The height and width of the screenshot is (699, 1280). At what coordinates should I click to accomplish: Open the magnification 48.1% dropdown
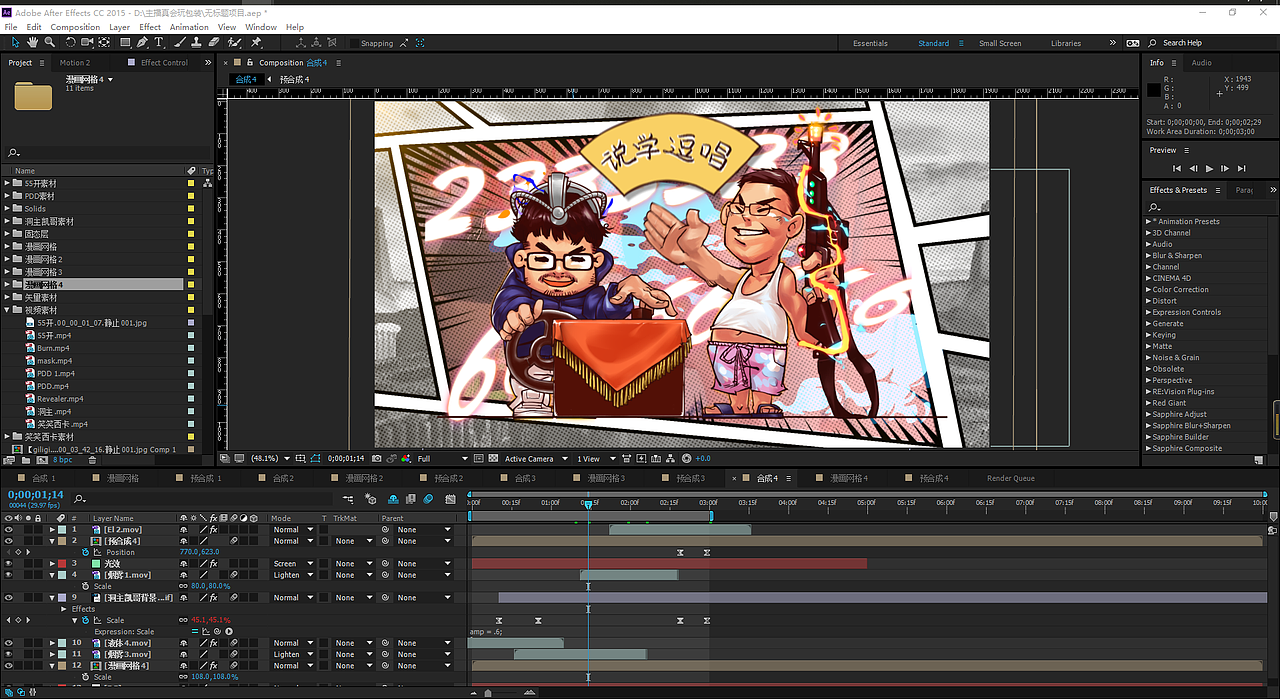pos(271,459)
